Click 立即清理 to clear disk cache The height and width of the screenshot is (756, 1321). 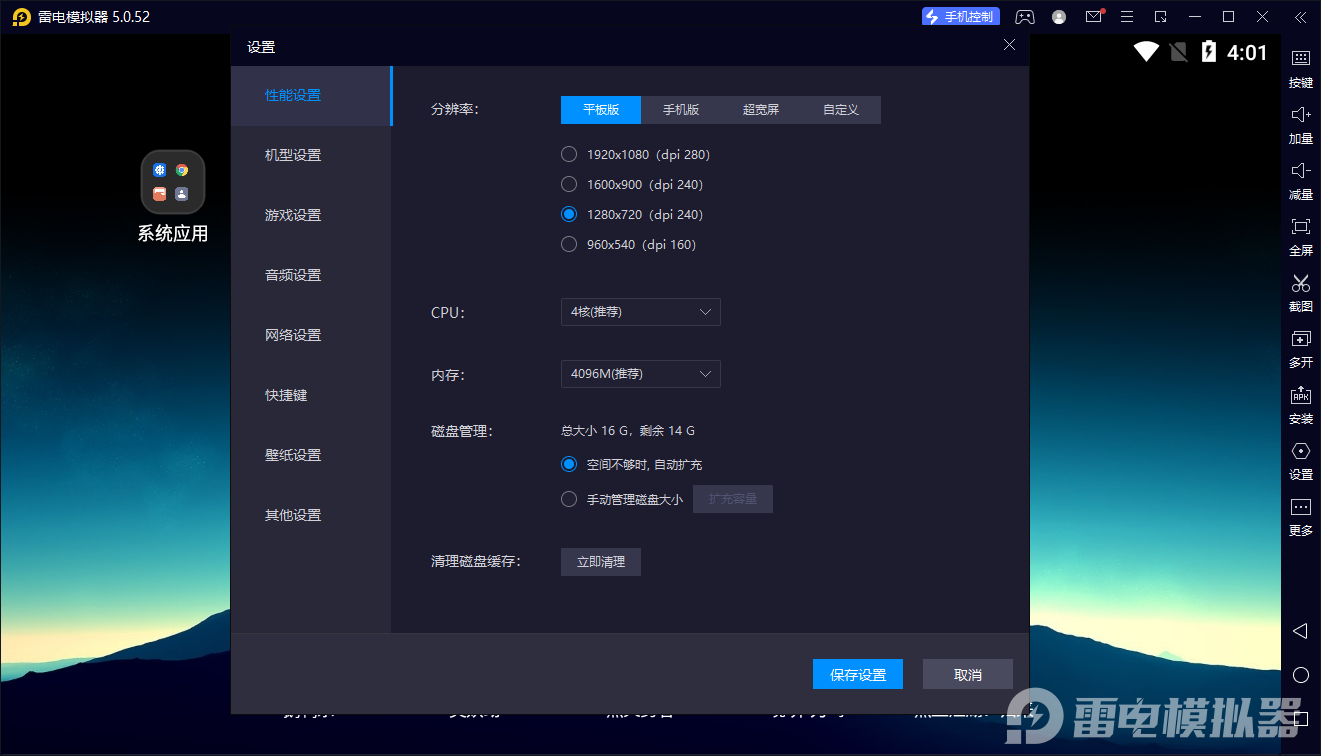[601, 562]
